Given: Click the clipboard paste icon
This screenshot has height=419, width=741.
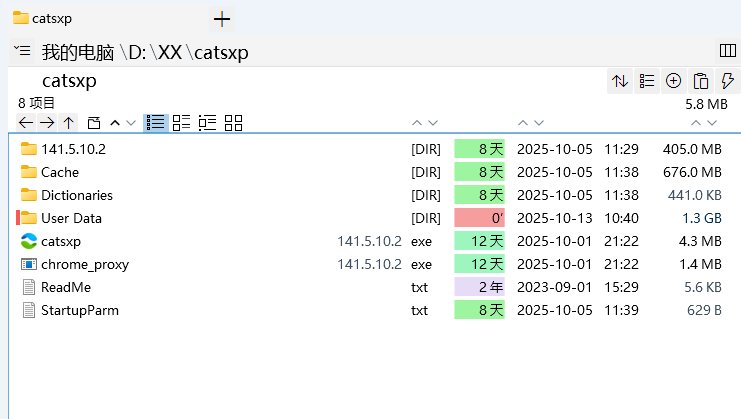Looking at the screenshot, I should coord(700,81).
